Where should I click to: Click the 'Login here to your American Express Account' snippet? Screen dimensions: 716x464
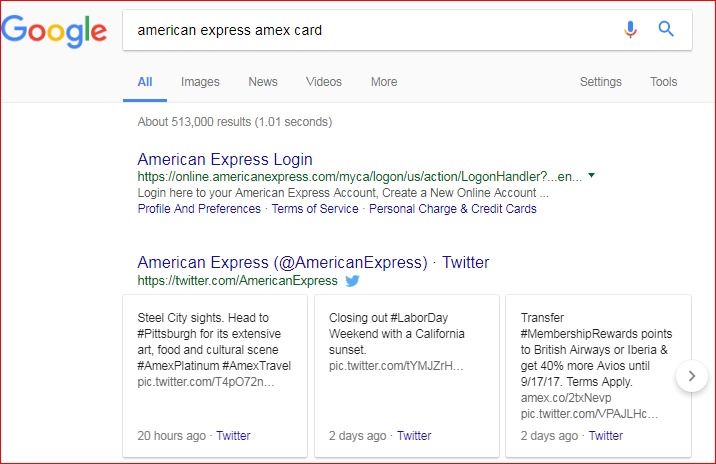[343, 193]
